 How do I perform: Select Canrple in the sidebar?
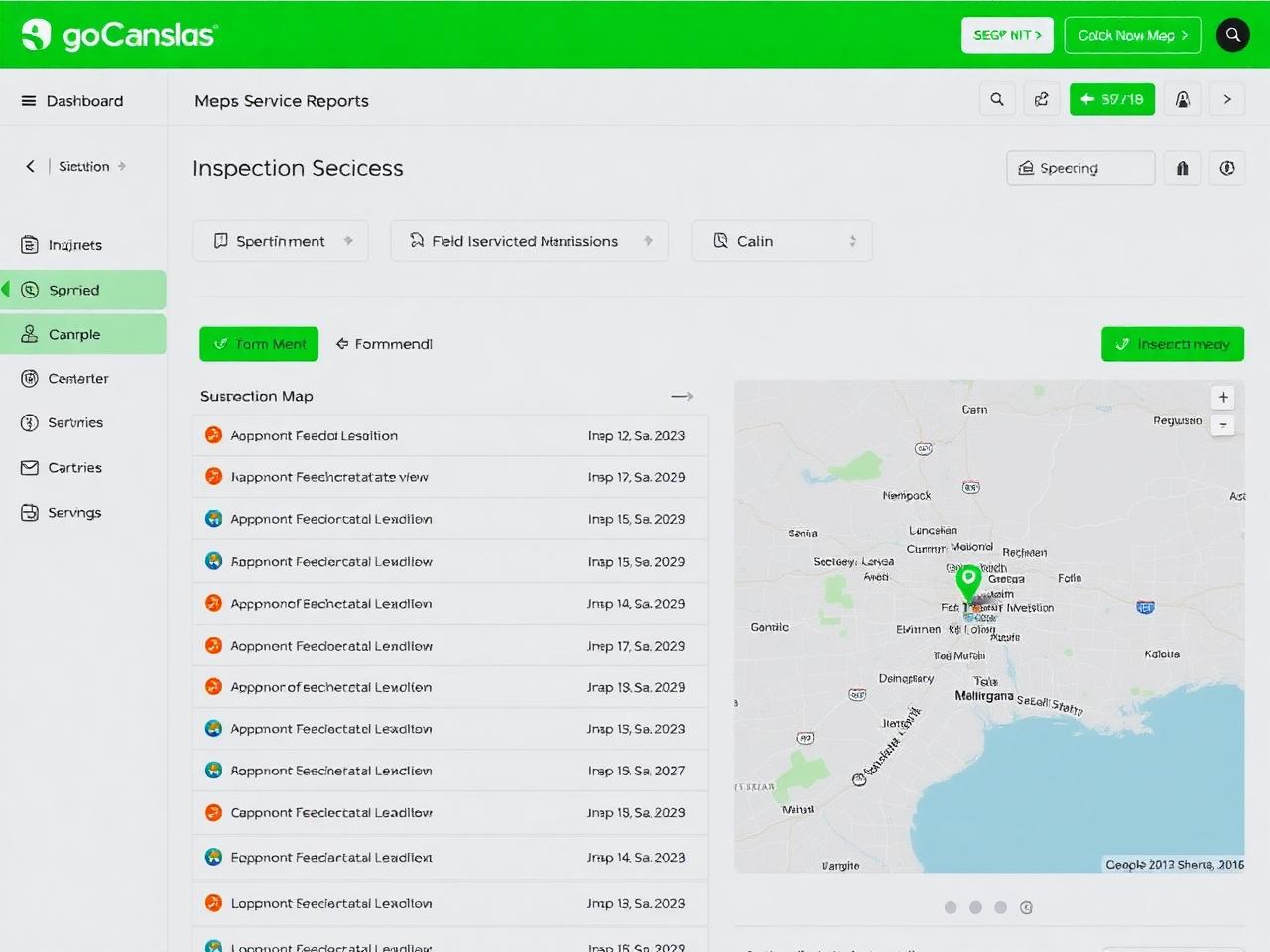[83, 334]
